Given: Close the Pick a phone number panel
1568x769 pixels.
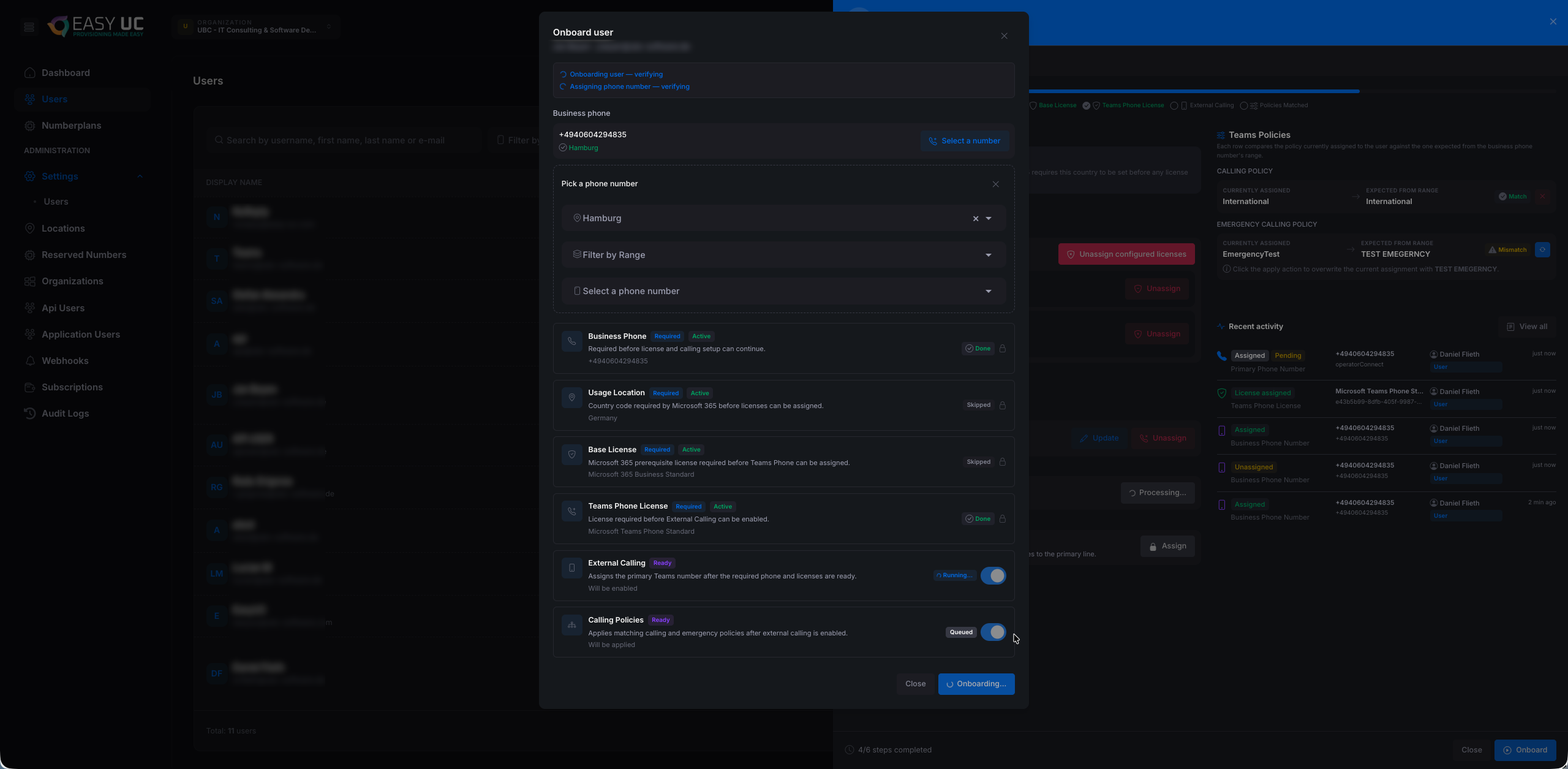Looking at the screenshot, I should click(x=996, y=184).
